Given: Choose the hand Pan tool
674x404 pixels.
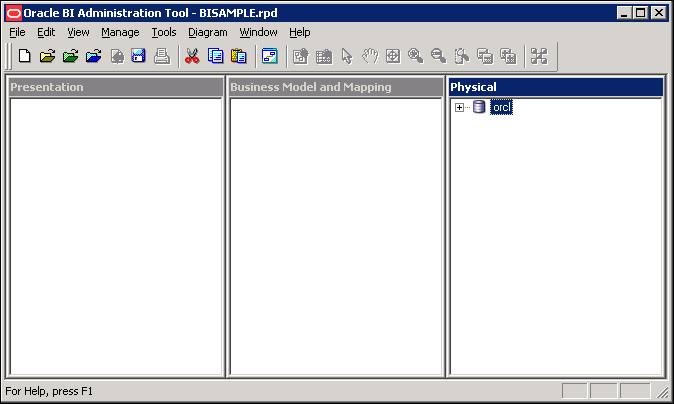Looking at the screenshot, I should pyautogui.click(x=370, y=56).
